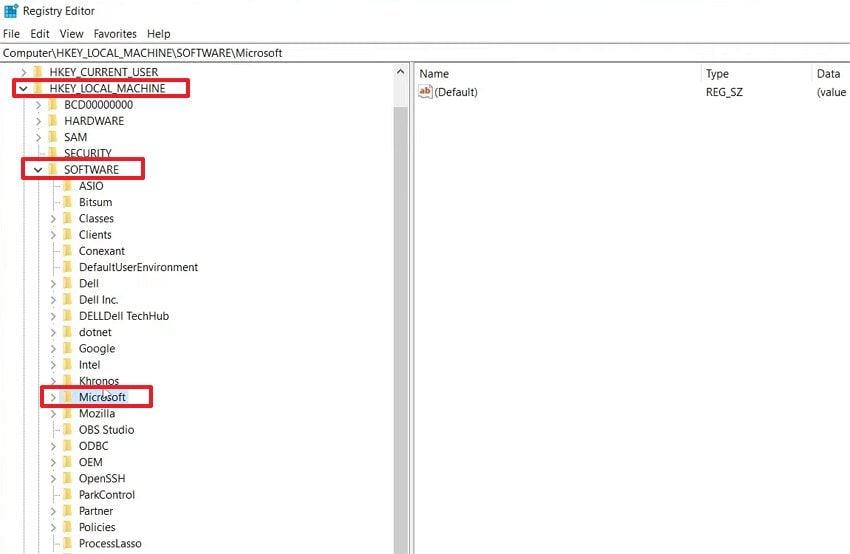Expand the Policies key chevron
850x554 pixels.
(x=53, y=527)
